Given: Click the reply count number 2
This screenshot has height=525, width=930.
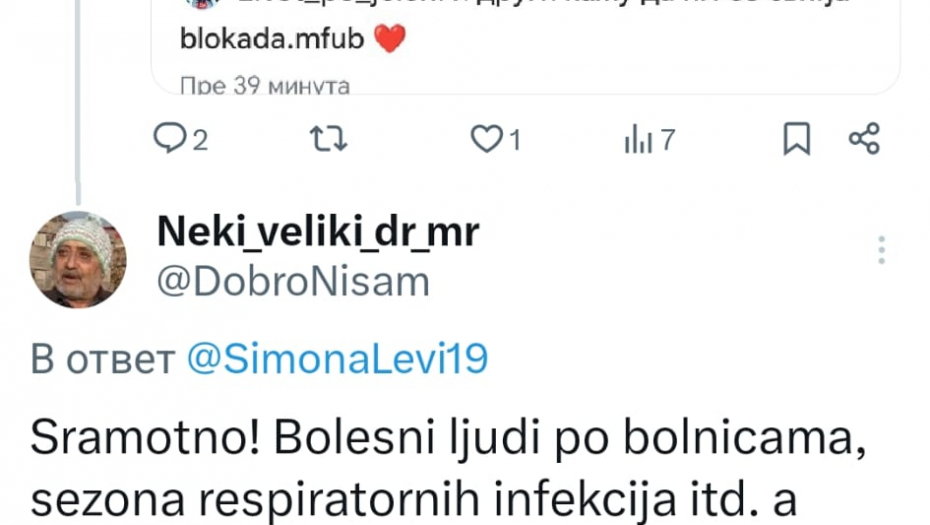Looking at the screenshot, I should [x=200, y=141].
